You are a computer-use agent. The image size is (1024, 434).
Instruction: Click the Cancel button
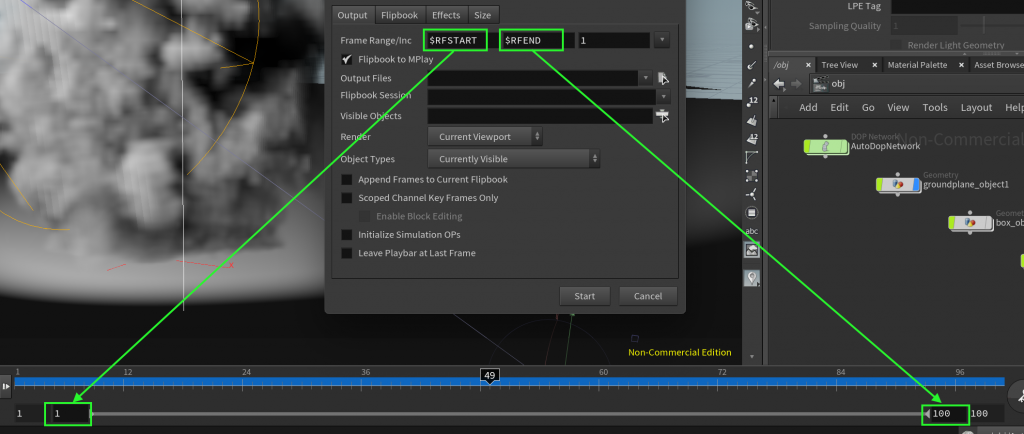coord(648,296)
